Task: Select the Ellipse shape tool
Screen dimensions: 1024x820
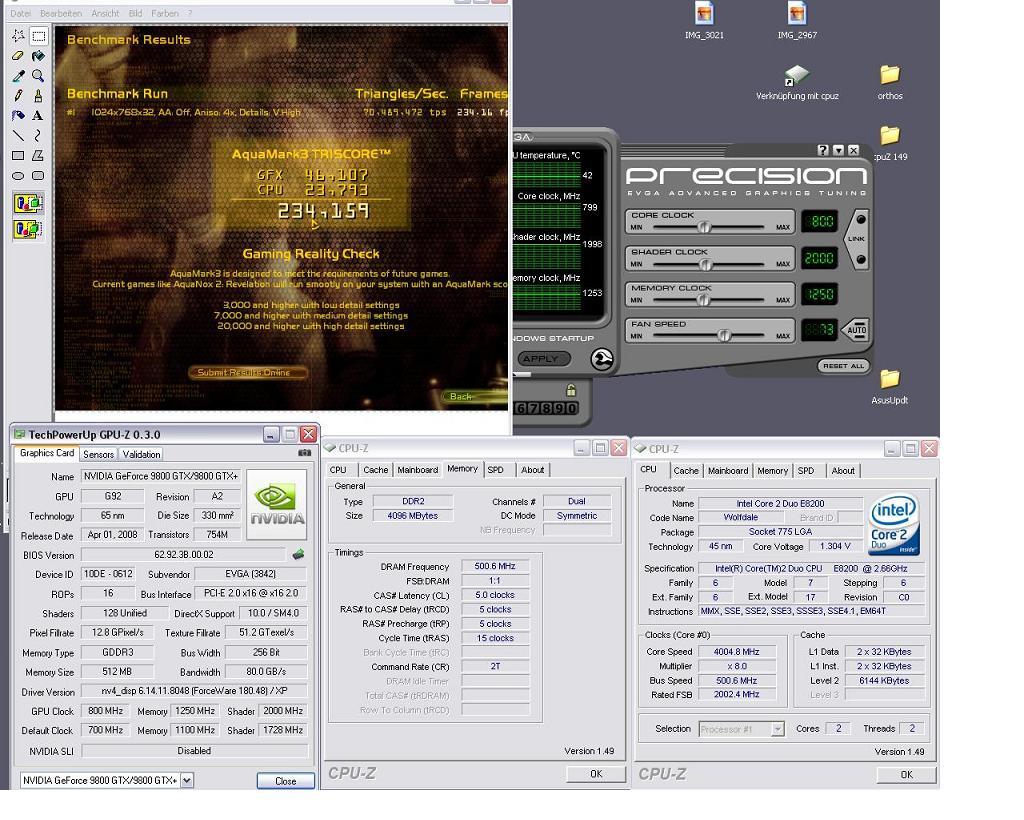Action: point(18,176)
